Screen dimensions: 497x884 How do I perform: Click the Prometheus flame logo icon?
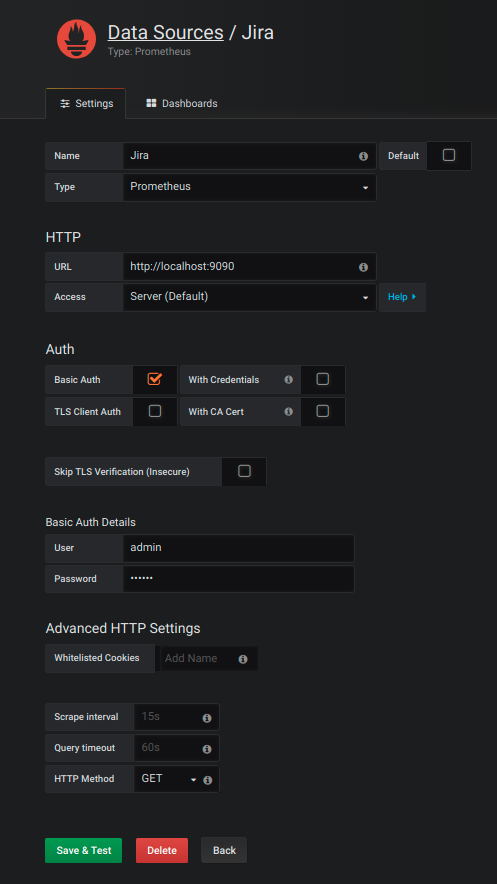pos(76,38)
